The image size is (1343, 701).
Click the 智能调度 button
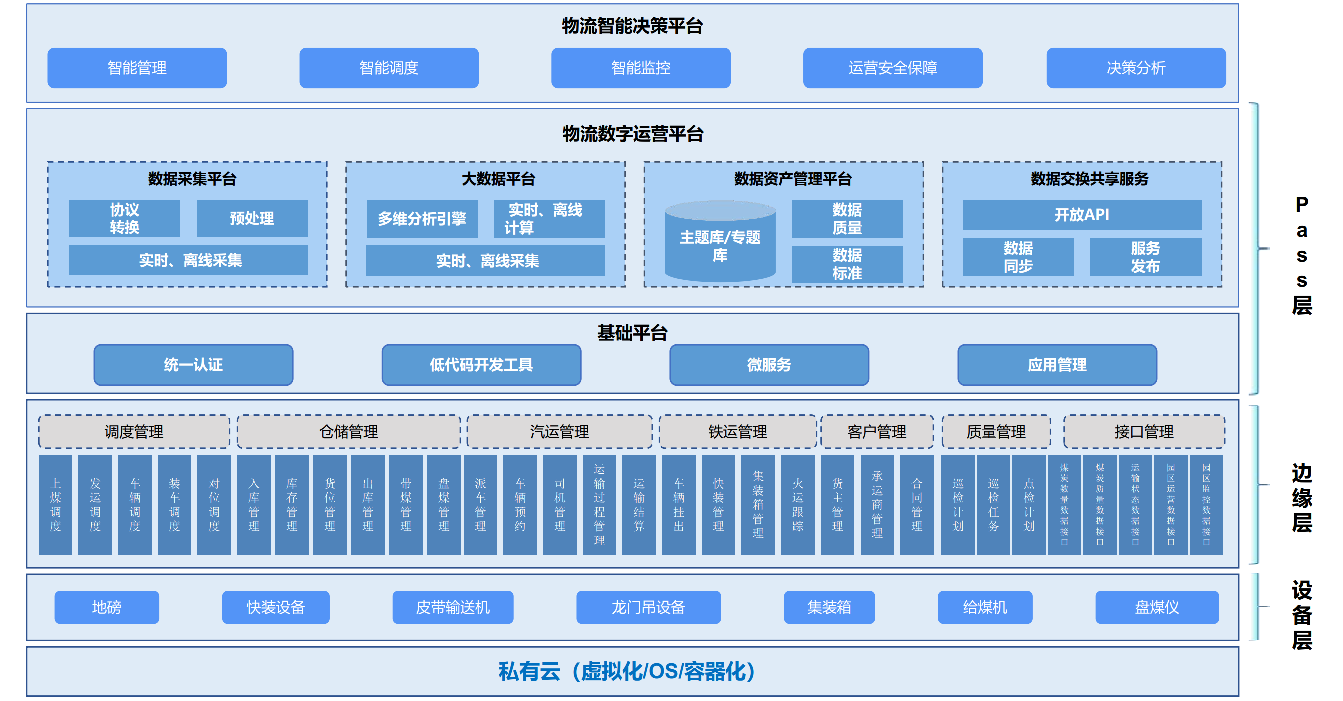click(389, 68)
